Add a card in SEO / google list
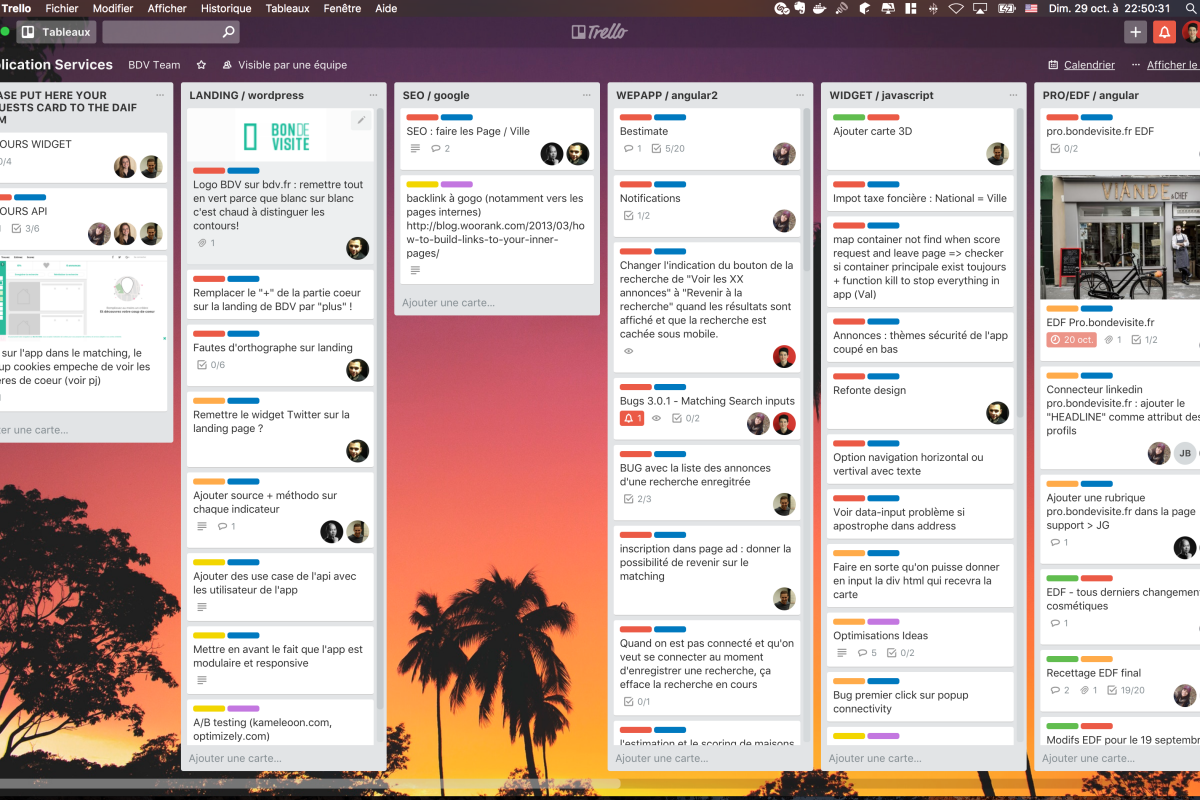 [x=448, y=302]
